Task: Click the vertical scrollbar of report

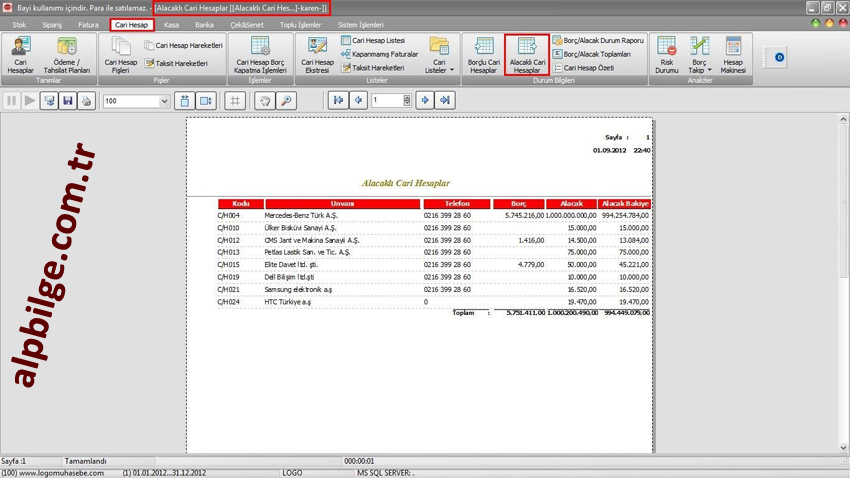Action: (843, 280)
